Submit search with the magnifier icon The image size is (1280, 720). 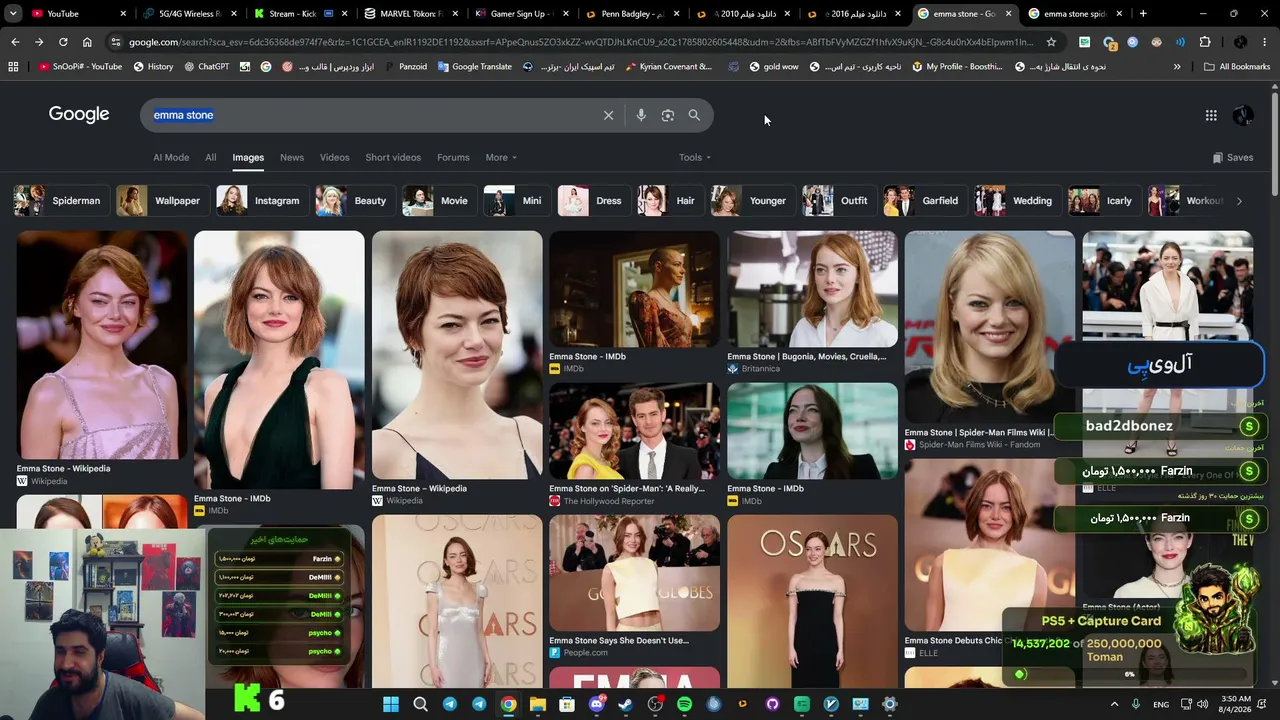(x=694, y=115)
